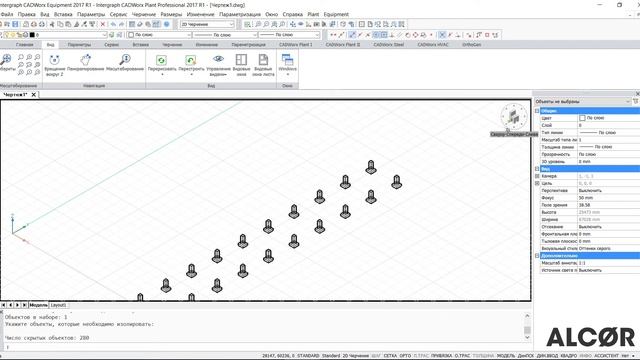
Task: Click the command line input field
Action: (x=265, y=347)
